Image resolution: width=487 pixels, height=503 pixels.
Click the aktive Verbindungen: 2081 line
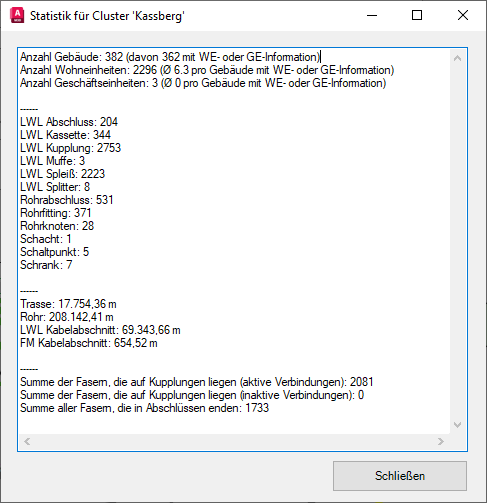pyautogui.click(x=197, y=382)
